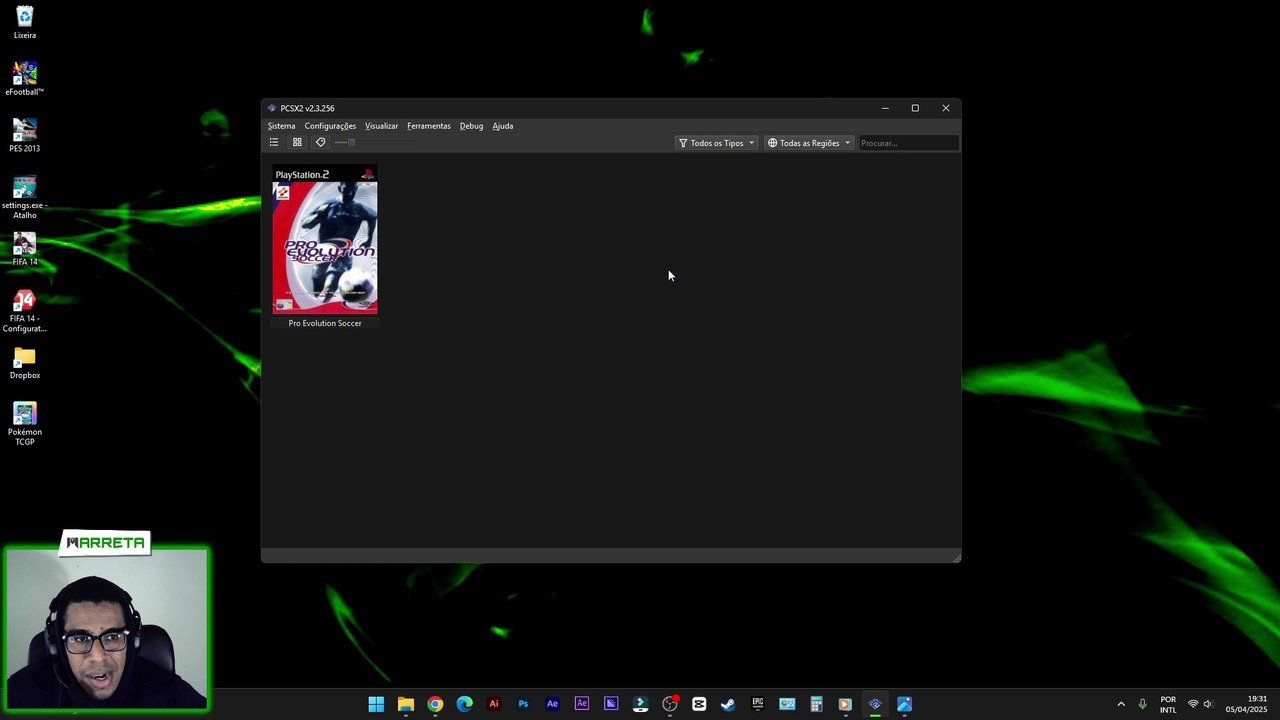
Task: Select the FIFA 14 desktop shortcut
Action: 25,249
